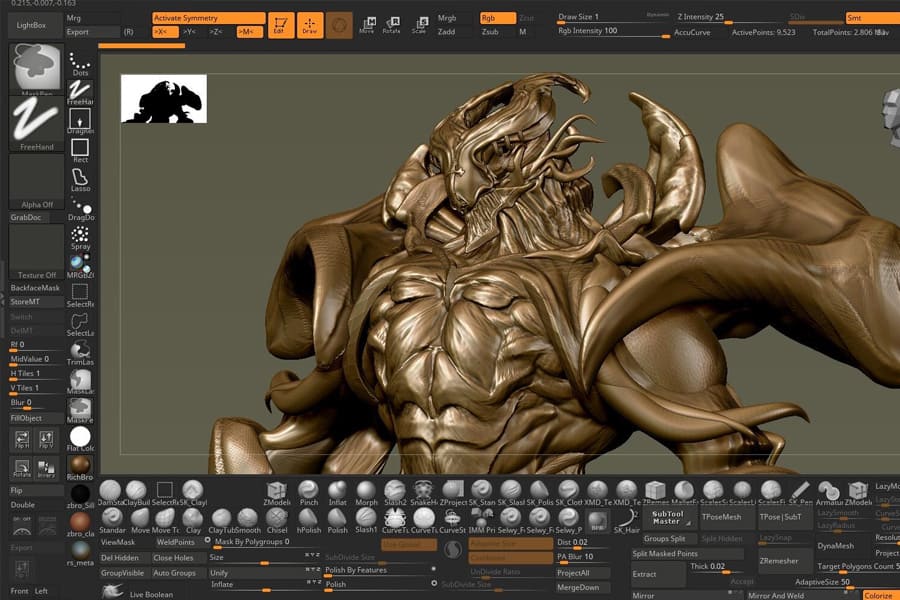Image resolution: width=900 pixels, height=600 pixels.
Task: Switch to Scale transform mode
Action: point(418,25)
